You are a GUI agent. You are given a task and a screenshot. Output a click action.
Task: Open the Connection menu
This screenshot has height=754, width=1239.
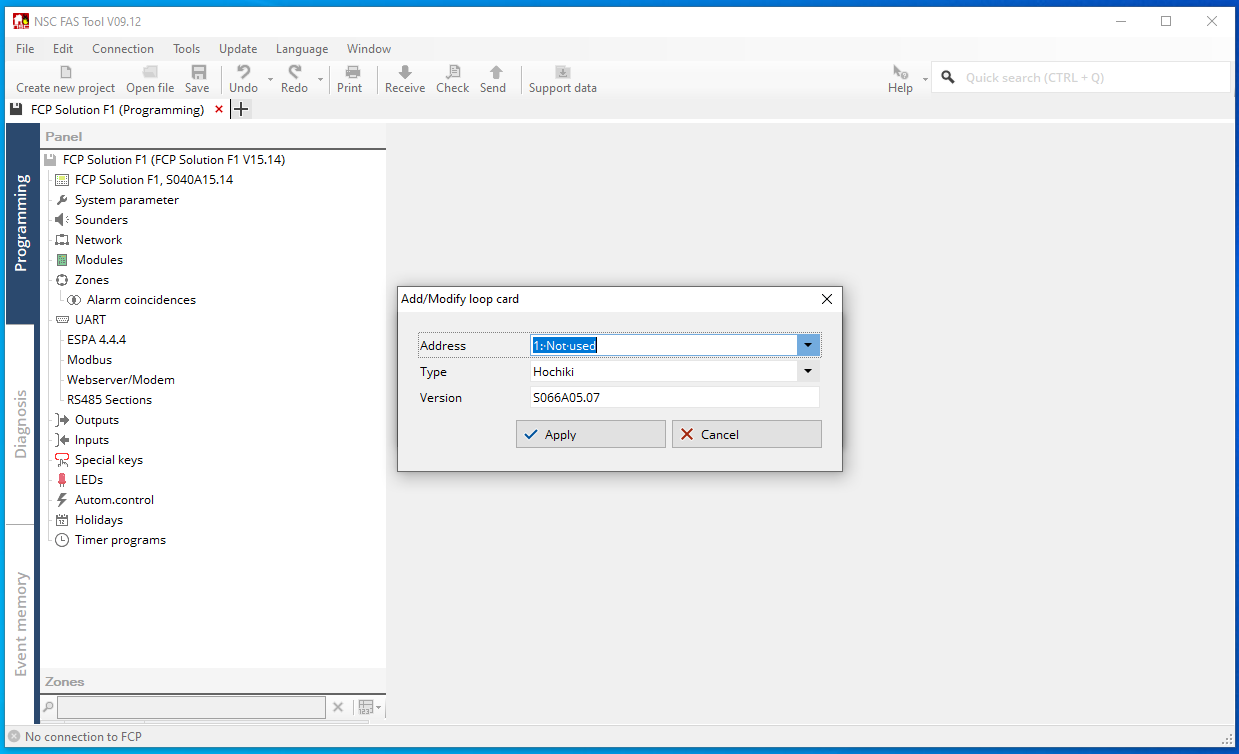pos(123,48)
